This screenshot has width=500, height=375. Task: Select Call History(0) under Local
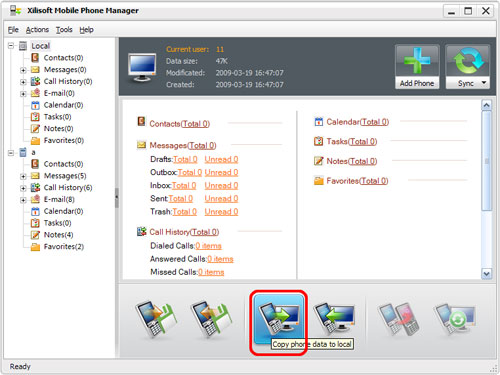[68, 81]
